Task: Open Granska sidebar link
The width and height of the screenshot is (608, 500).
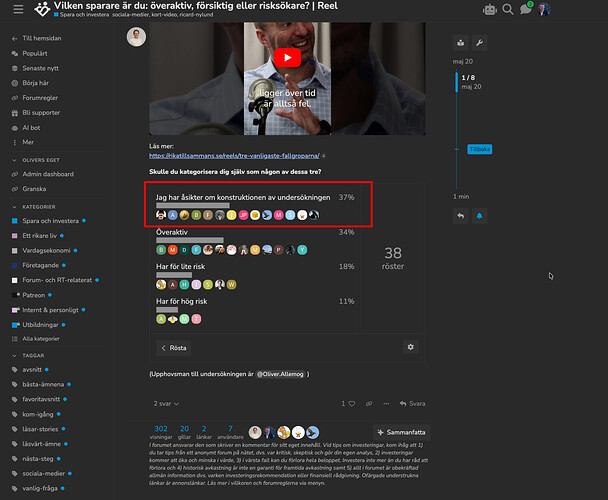Action: pos(34,189)
